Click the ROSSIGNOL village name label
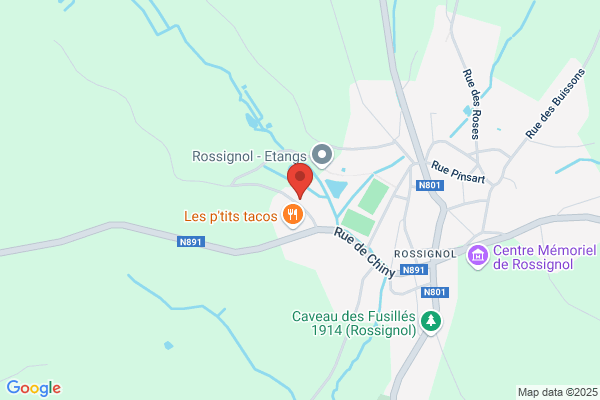This screenshot has height=400, width=600. (425, 254)
